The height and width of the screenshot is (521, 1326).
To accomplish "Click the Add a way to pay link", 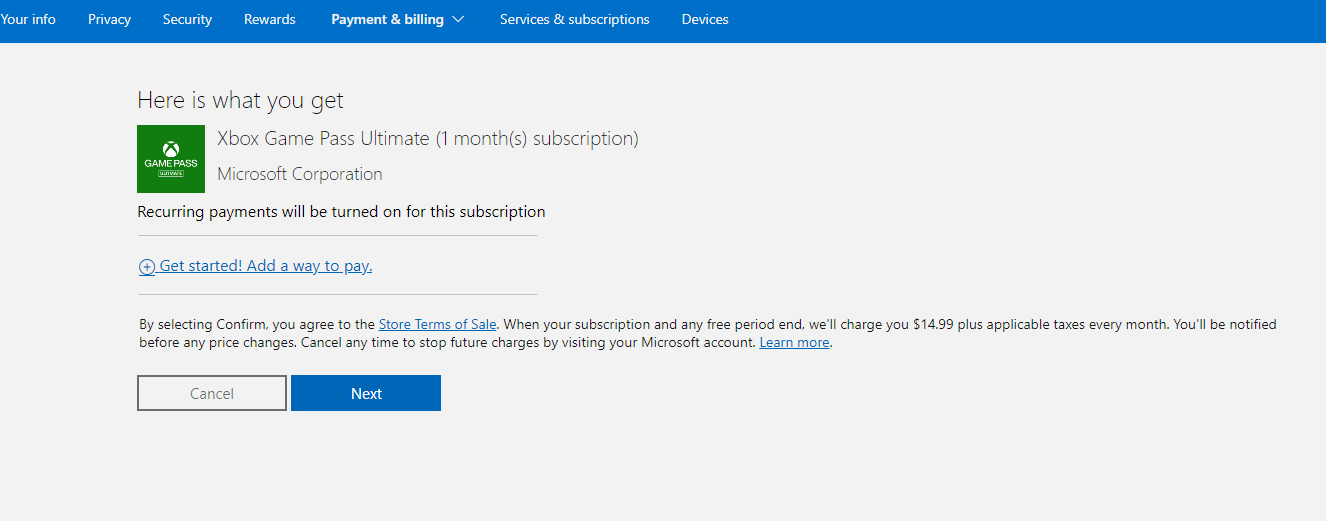I will click(x=266, y=266).
